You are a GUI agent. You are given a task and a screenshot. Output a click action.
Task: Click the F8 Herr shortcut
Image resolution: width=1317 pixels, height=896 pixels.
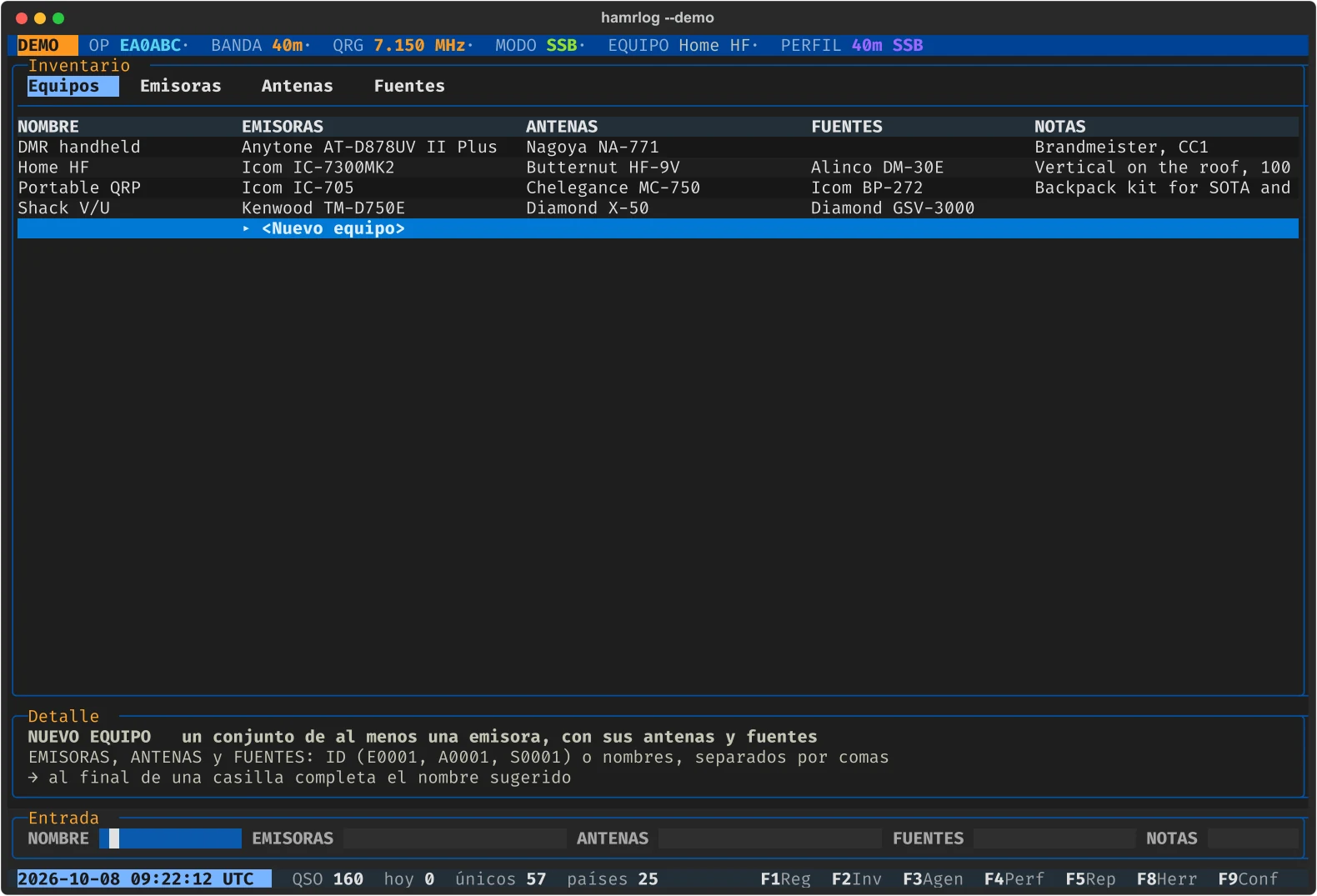[1167, 879]
